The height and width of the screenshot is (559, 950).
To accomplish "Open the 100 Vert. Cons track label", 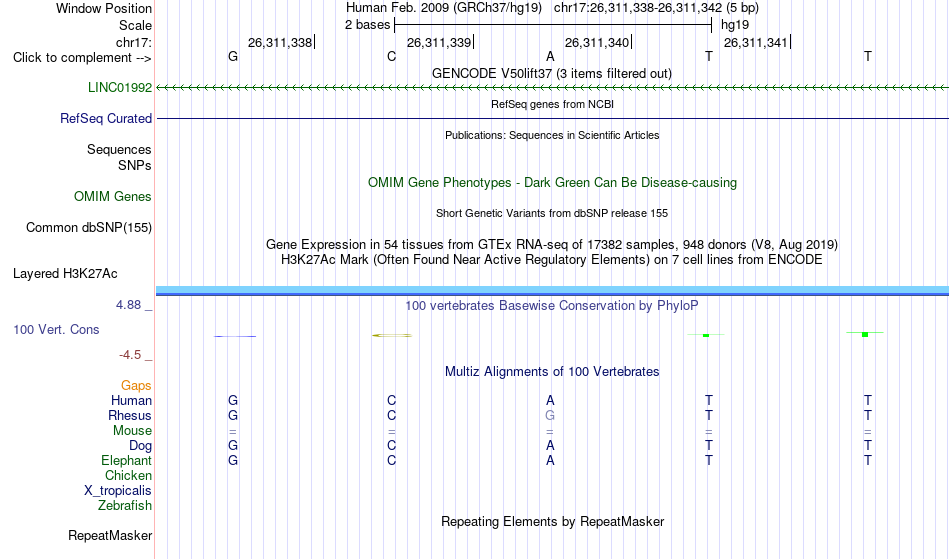I will tap(56, 329).
